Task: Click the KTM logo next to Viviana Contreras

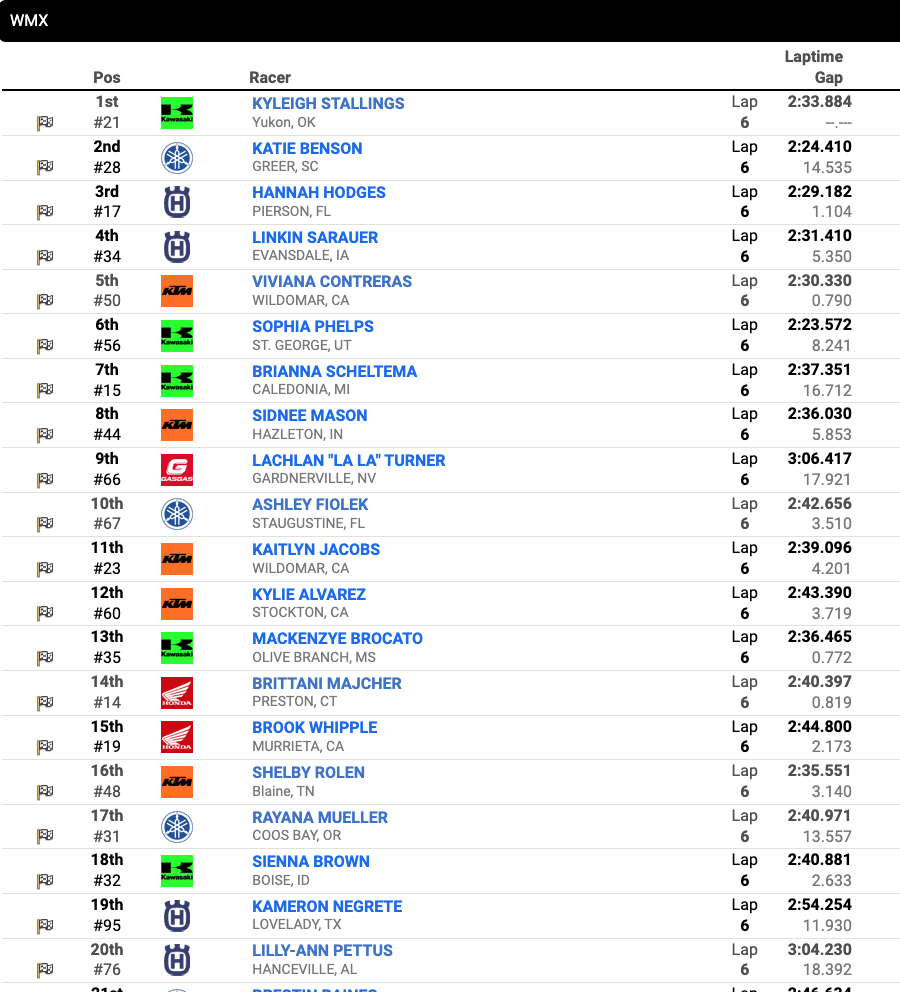Action: tap(177, 291)
